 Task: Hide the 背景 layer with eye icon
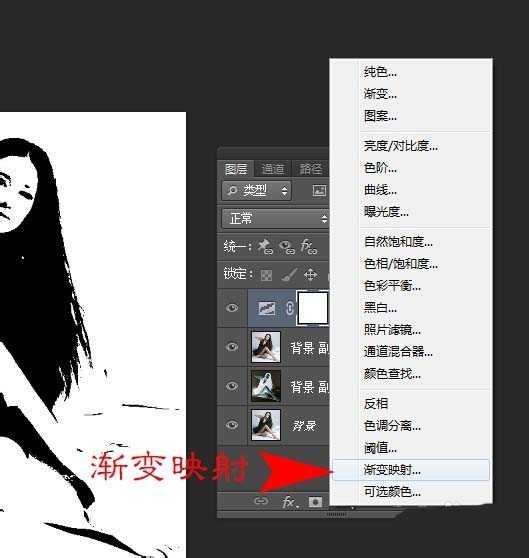click(232, 425)
